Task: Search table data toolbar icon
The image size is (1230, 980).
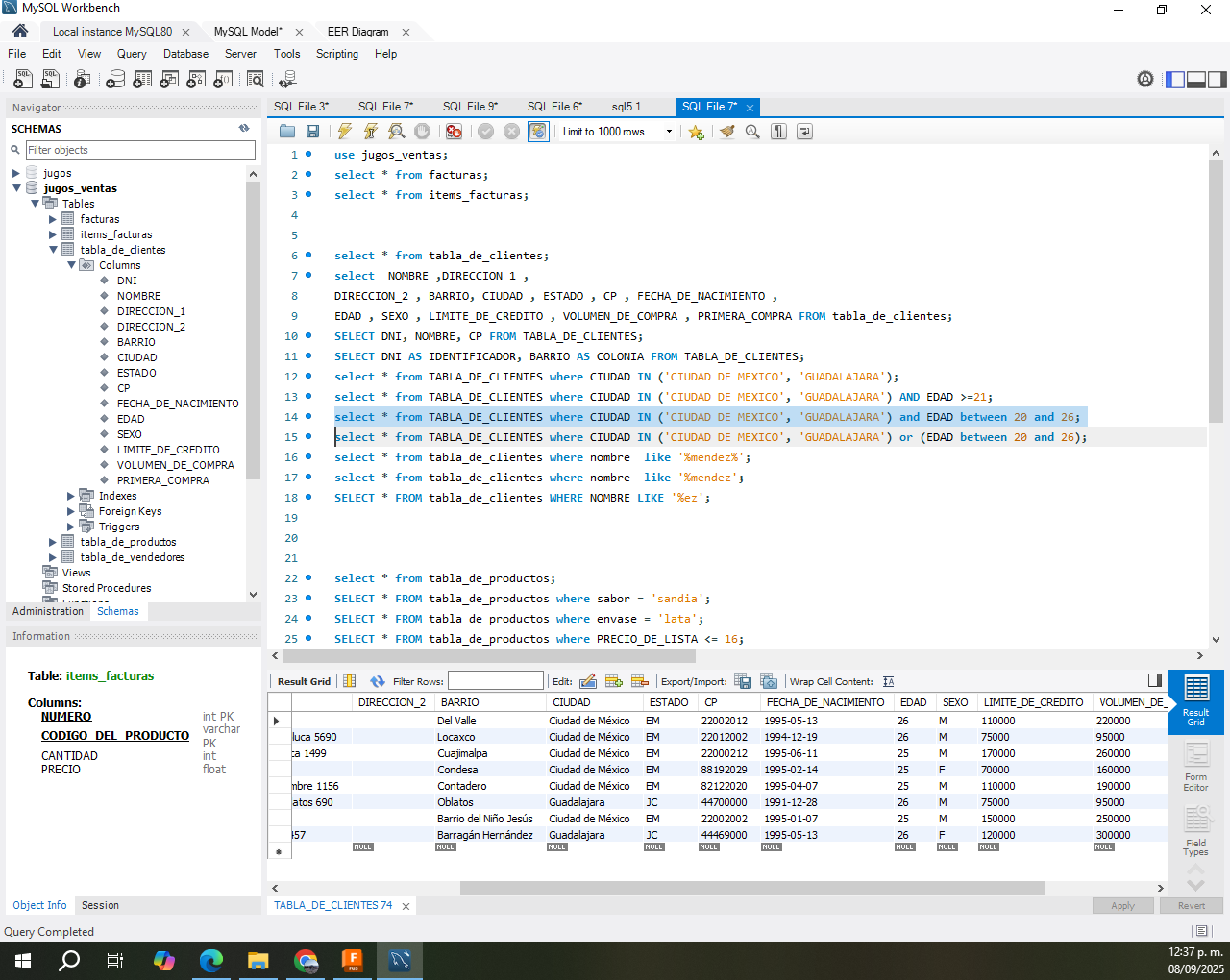Action: tap(255, 80)
